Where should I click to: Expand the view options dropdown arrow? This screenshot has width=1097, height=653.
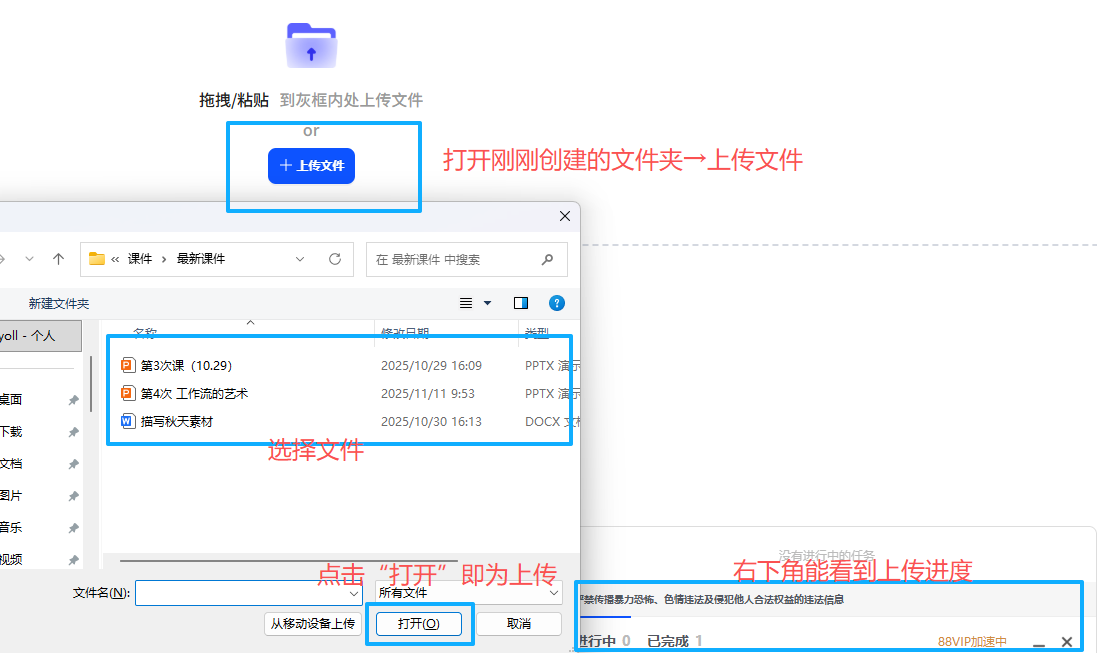488,303
